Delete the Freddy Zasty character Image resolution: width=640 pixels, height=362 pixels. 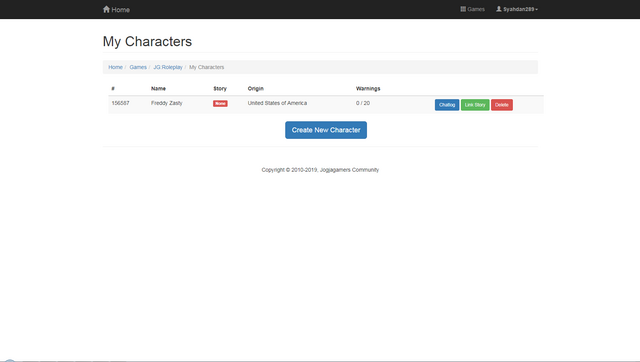point(502,105)
